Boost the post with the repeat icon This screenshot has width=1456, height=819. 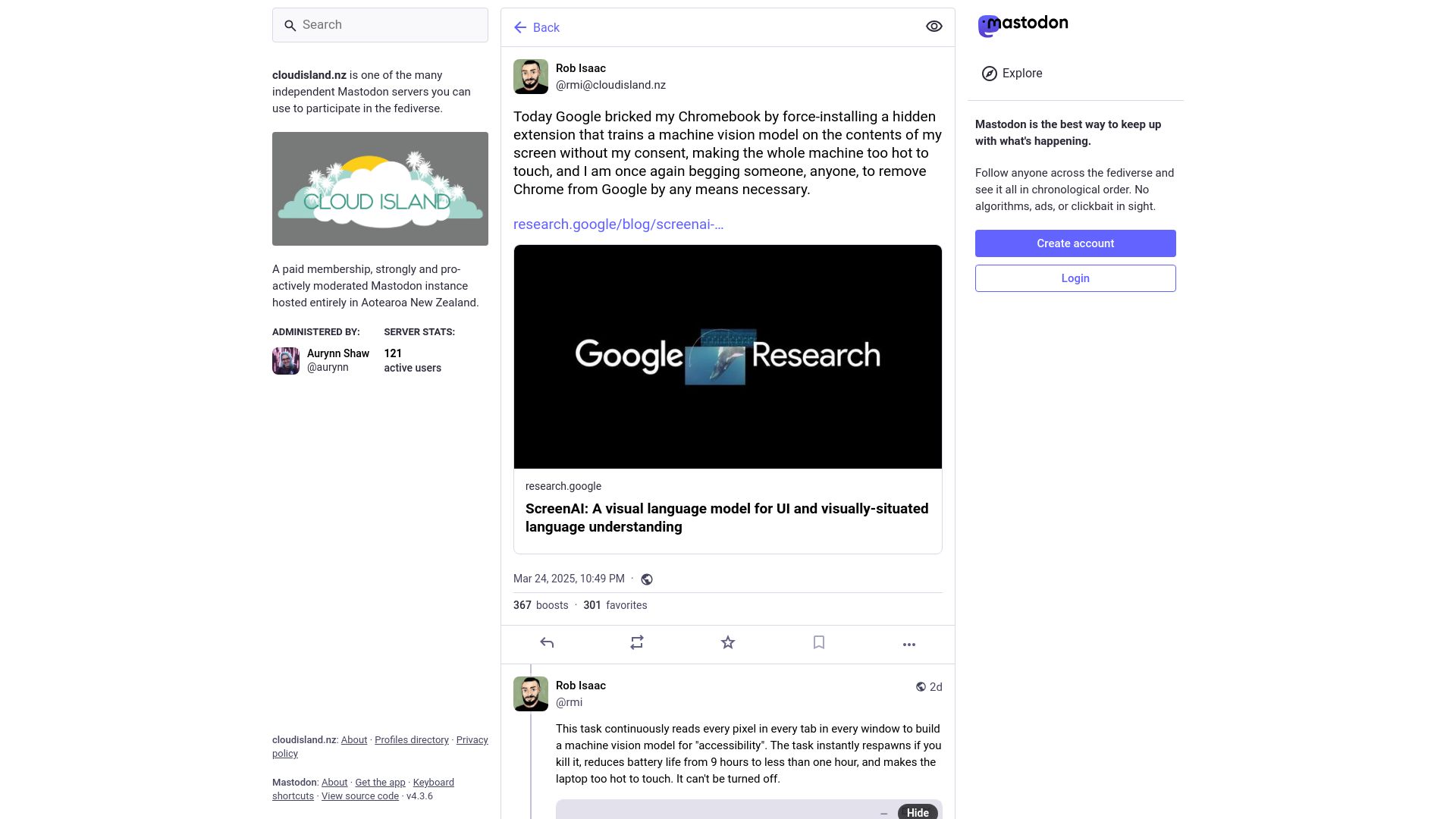637,643
